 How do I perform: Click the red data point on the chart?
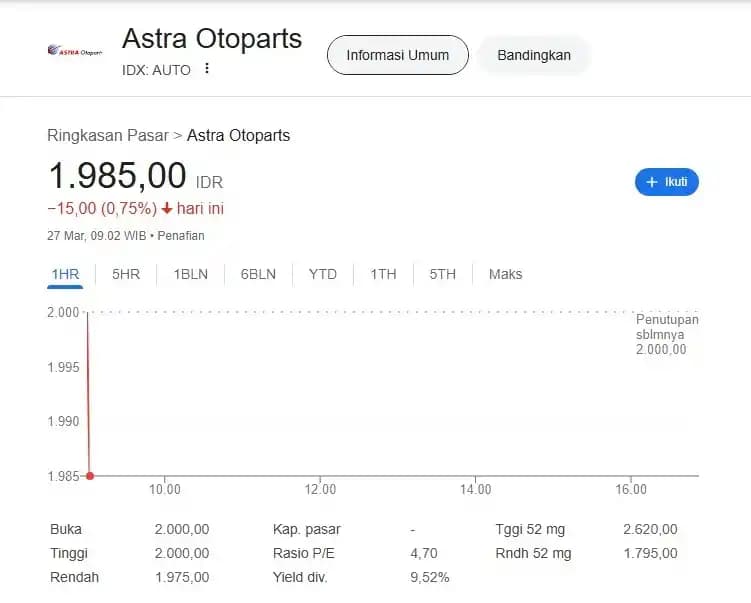coord(90,476)
